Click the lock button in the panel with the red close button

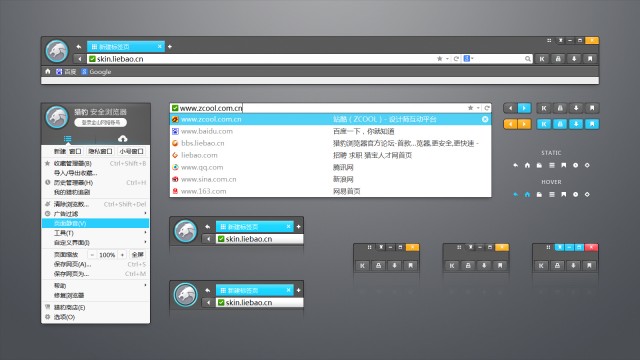(557, 265)
